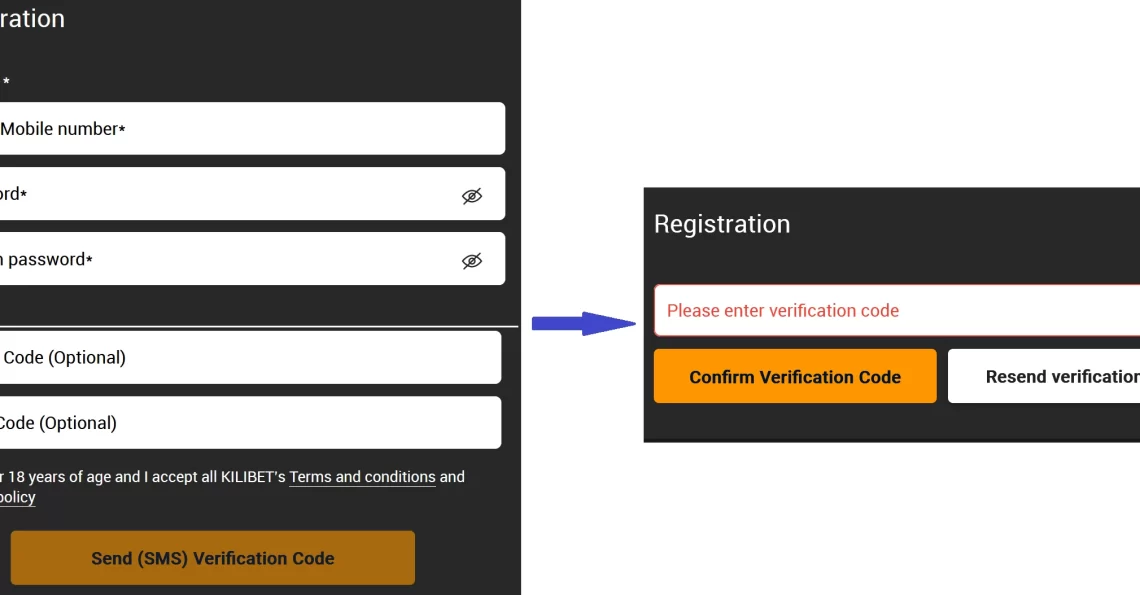Click the Confirm Verification Code button
The image size is (1140, 595).
[x=795, y=376]
